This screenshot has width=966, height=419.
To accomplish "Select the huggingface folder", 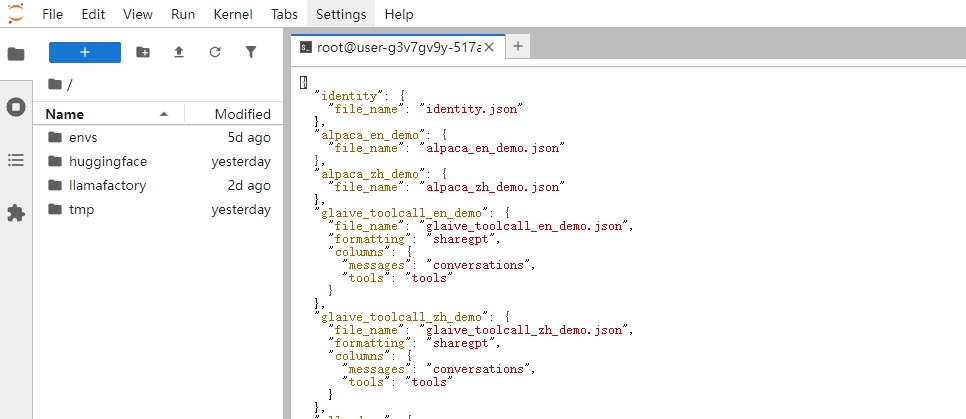I will pos(108,161).
